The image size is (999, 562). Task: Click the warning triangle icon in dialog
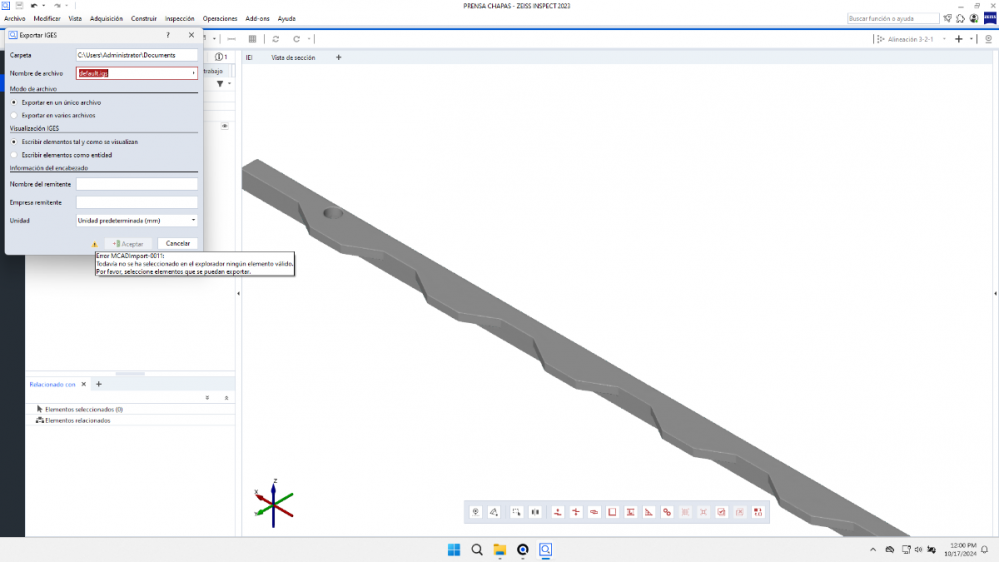95,244
